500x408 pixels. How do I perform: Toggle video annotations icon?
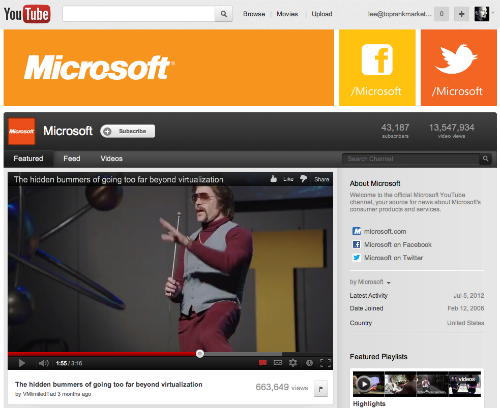263,363
